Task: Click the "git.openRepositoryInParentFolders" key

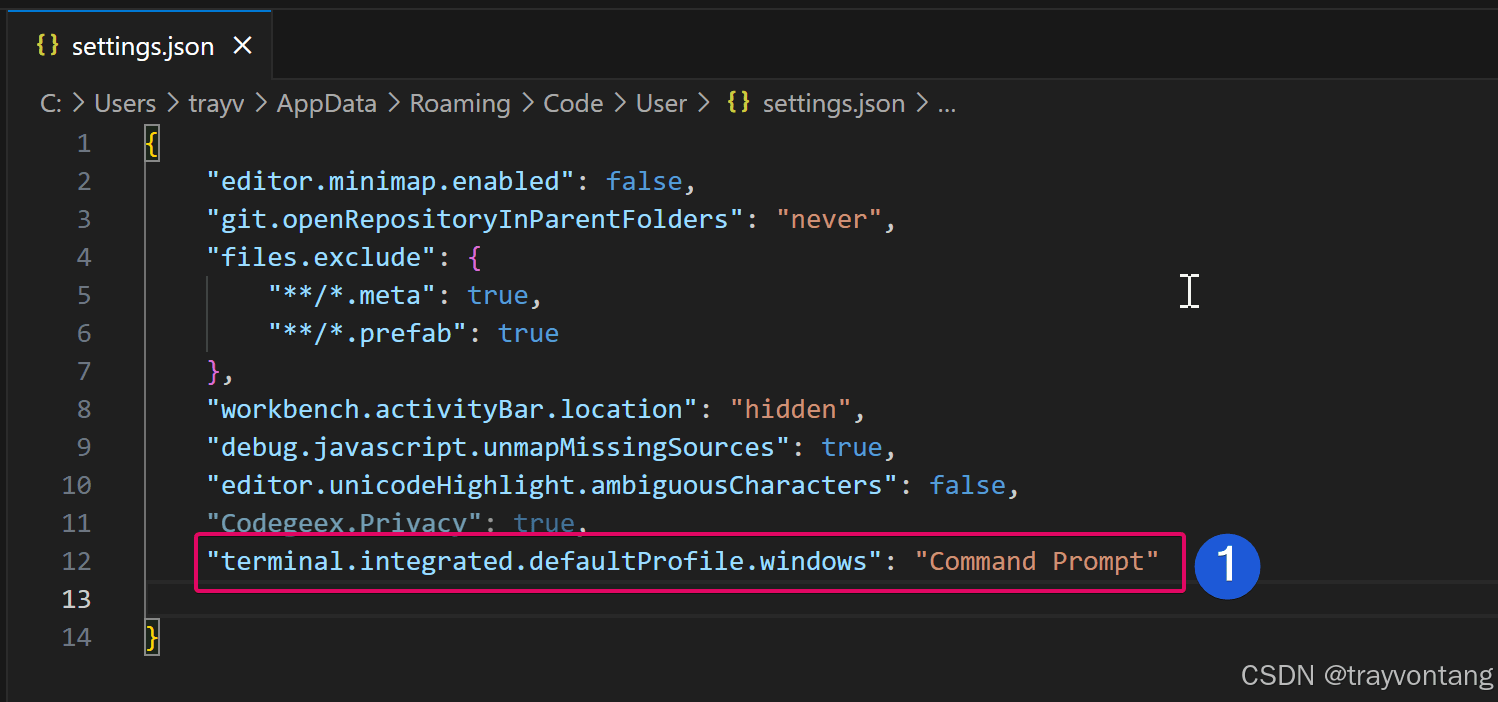Action: [475, 219]
